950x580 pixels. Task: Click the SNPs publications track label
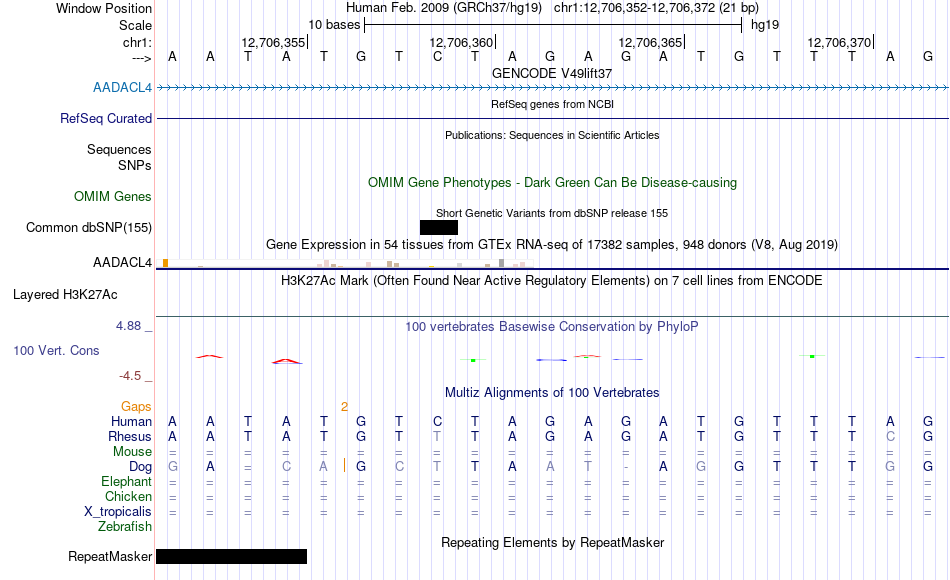coord(135,165)
